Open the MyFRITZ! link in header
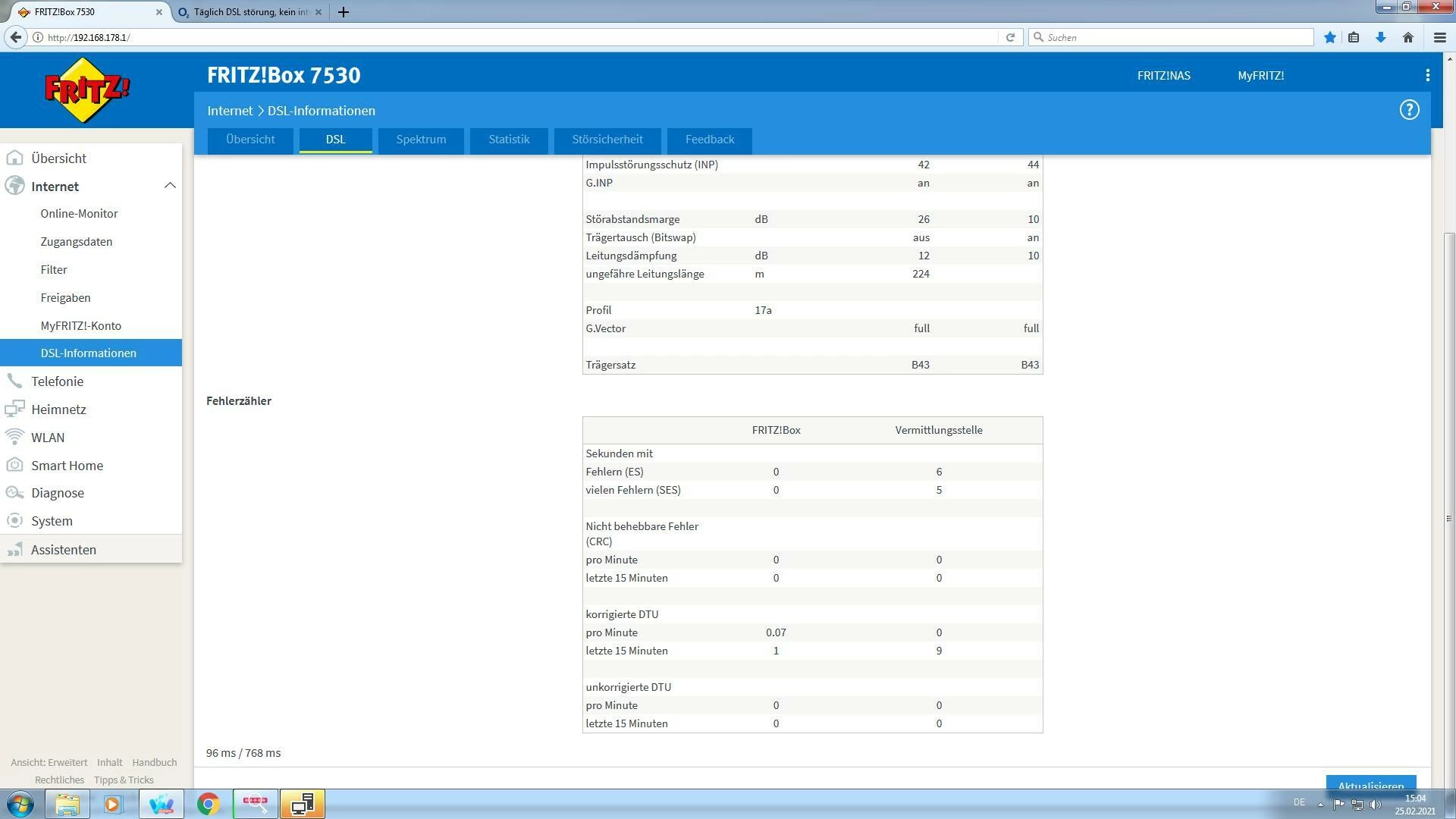The image size is (1456, 819). 1260,75
